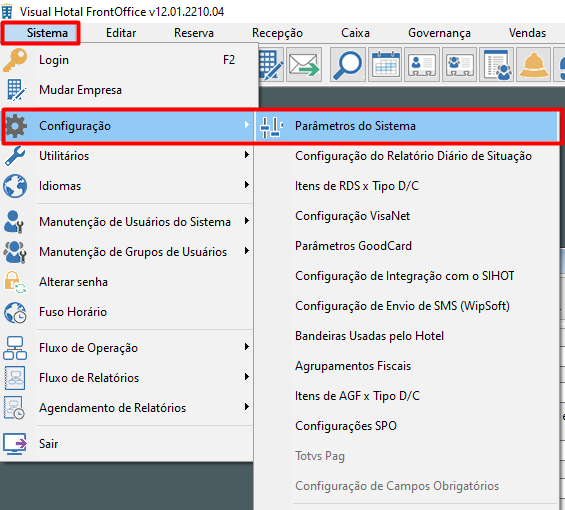Expand the Utilitários submenu arrow
Image resolution: width=565 pixels, height=510 pixels.
pos(246,155)
